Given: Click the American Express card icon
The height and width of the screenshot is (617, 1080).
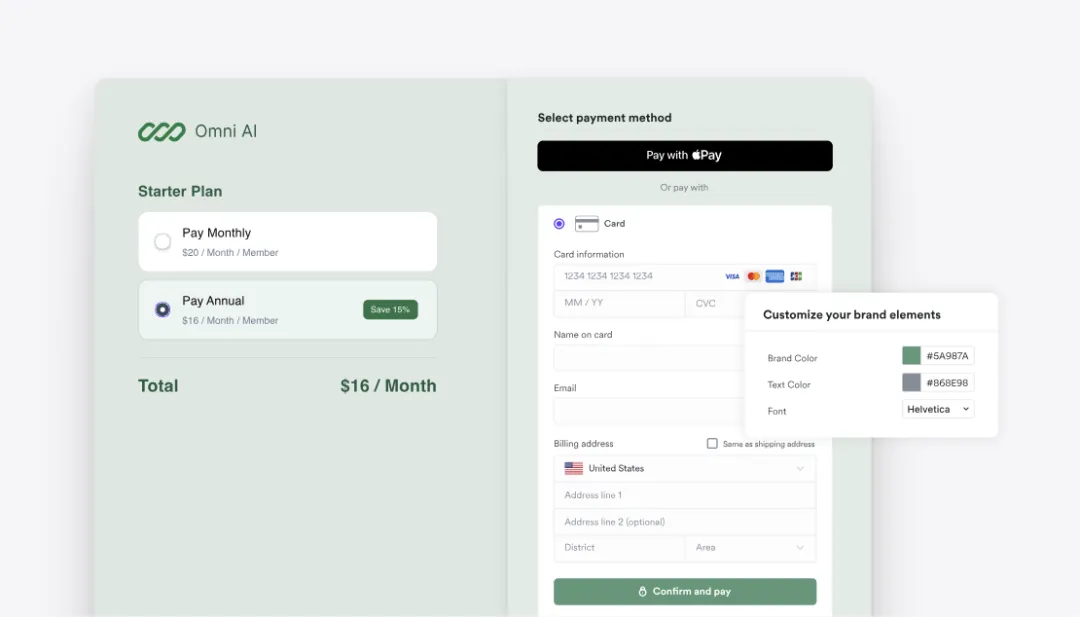Looking at the screenshot, I should click(775, 276).
